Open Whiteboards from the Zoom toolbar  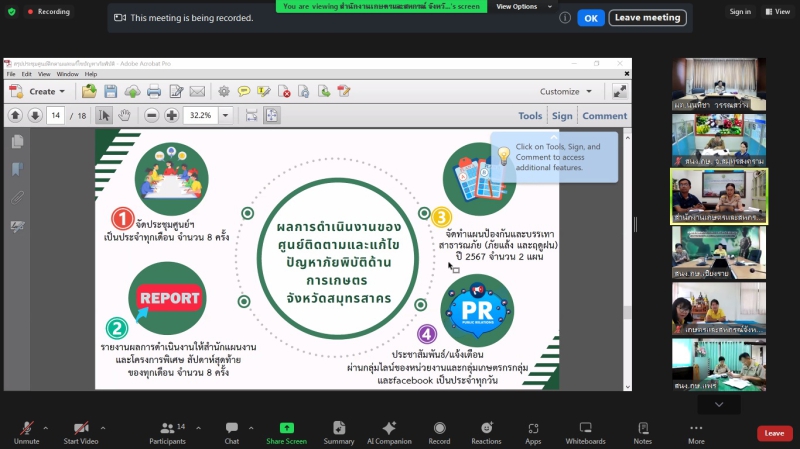(585, 428)
